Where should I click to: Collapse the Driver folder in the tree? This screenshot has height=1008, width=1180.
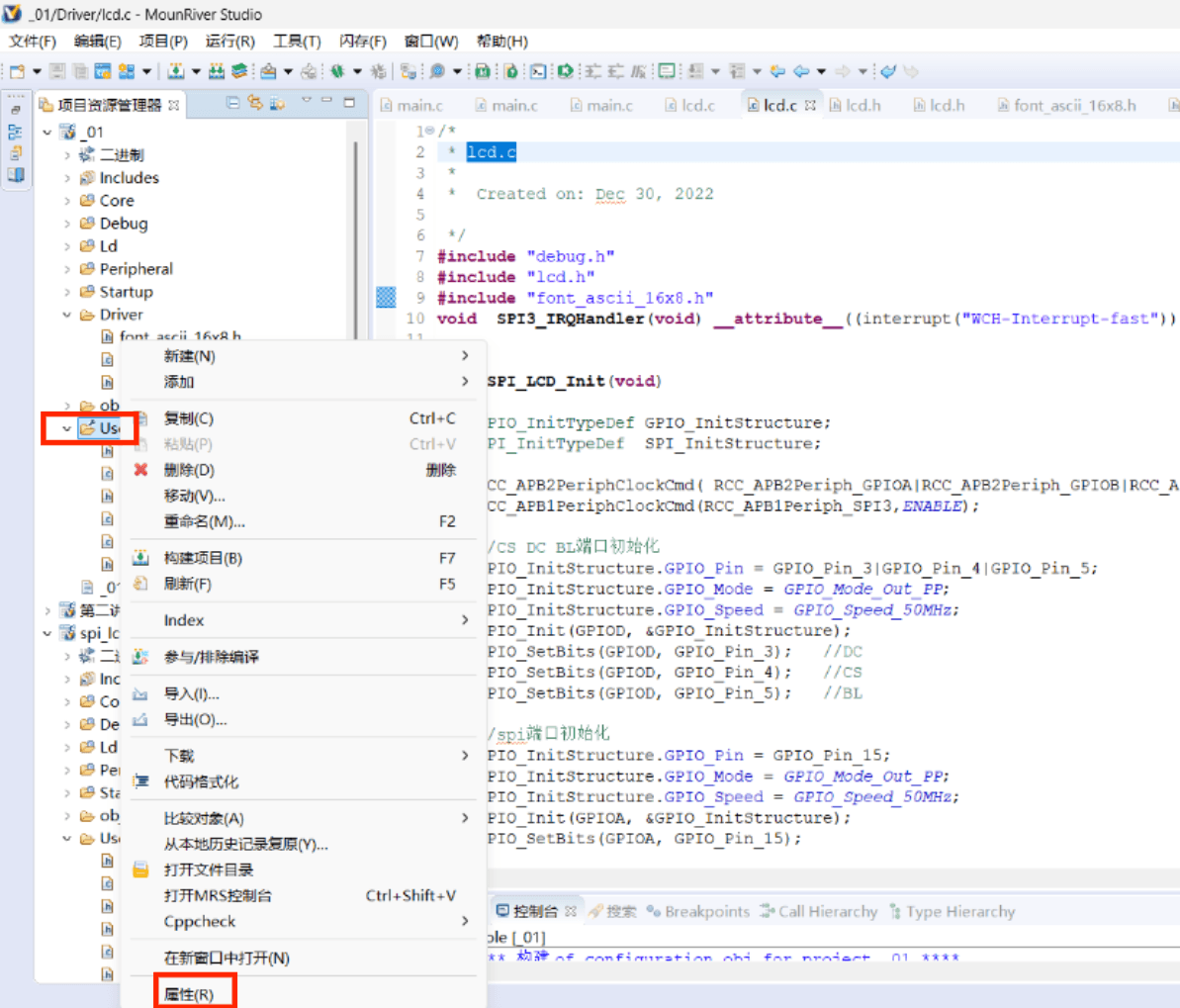point(67,315)
